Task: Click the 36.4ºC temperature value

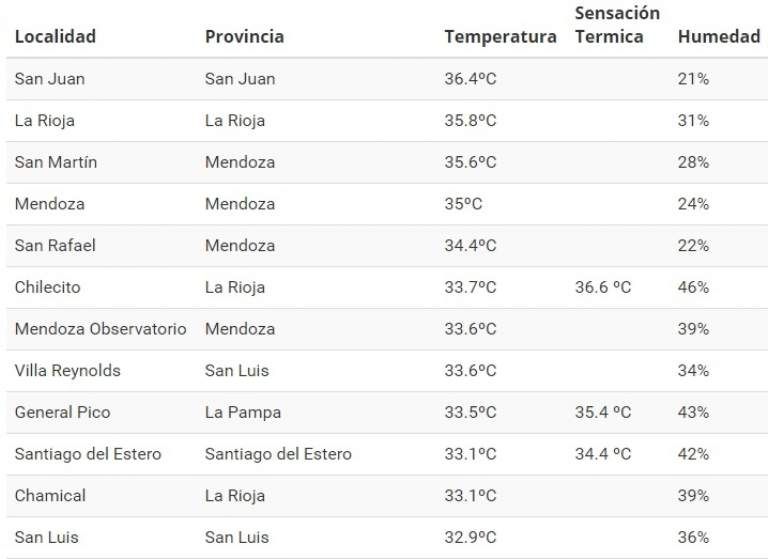Action: (x=470, y=79)
